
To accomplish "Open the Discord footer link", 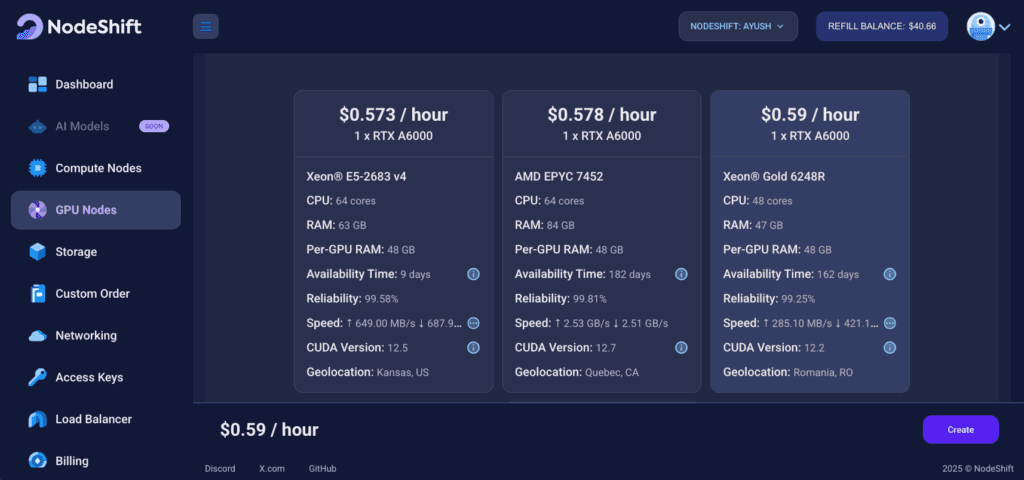I will point(220,468).
